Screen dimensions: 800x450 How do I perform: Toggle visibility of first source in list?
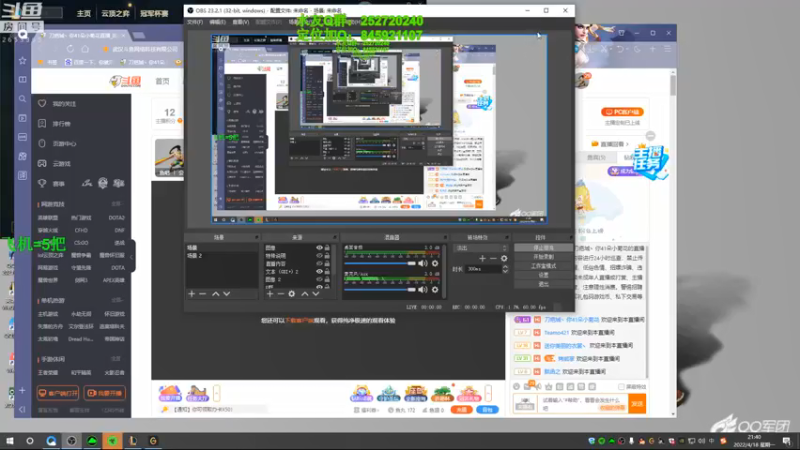[x=319, y=248]
